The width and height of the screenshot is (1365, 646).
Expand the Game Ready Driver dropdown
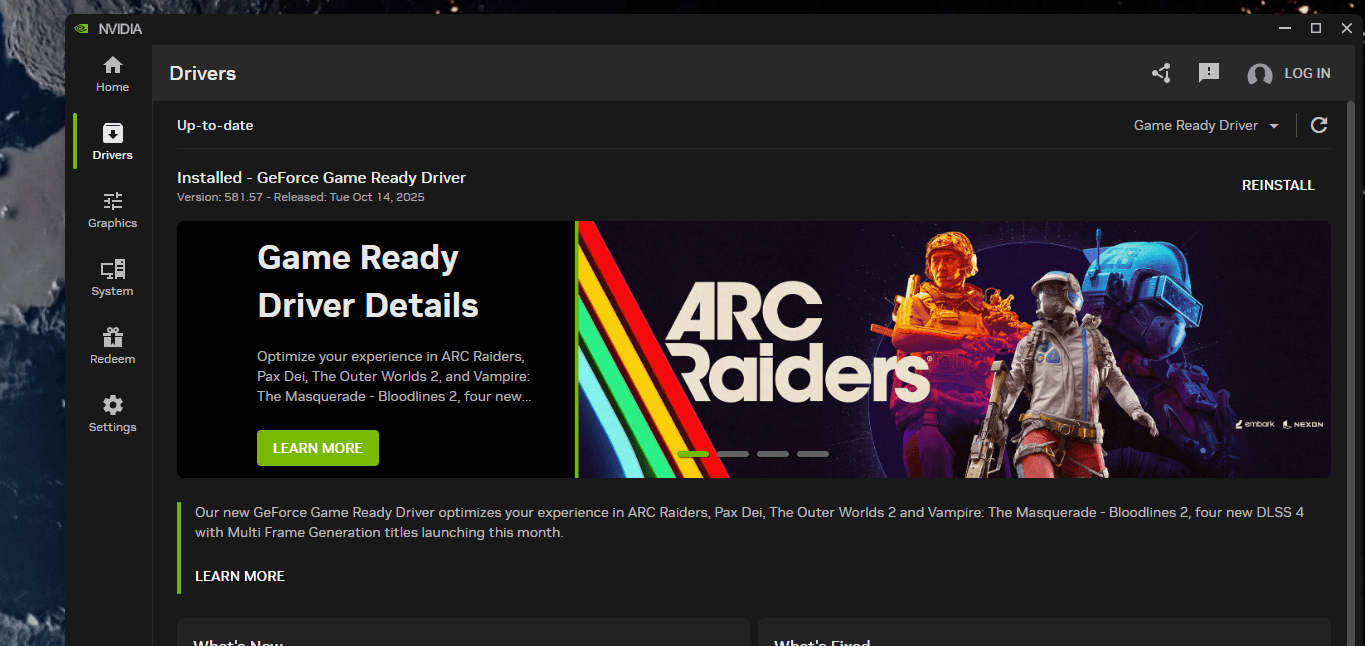(x=1206, y=125)
